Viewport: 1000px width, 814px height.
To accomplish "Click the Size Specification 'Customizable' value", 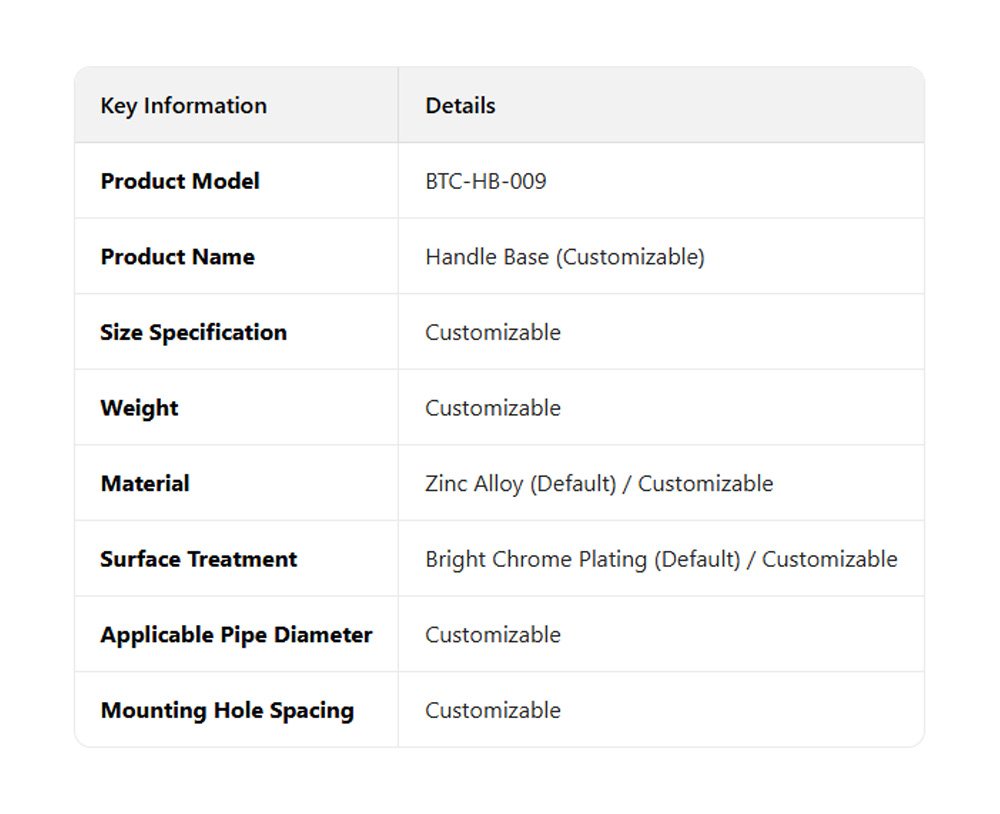I will point(492,333).
